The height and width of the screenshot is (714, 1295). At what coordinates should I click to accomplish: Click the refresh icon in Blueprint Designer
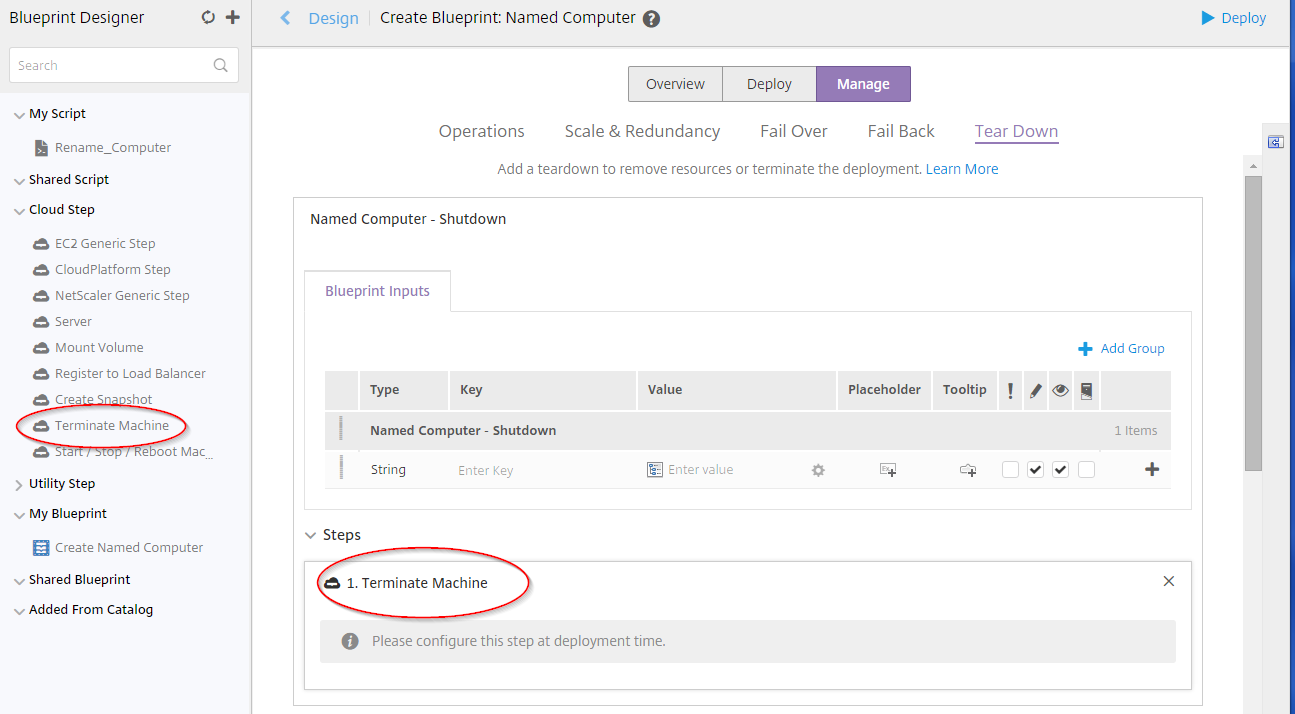(x=208, y=18)
